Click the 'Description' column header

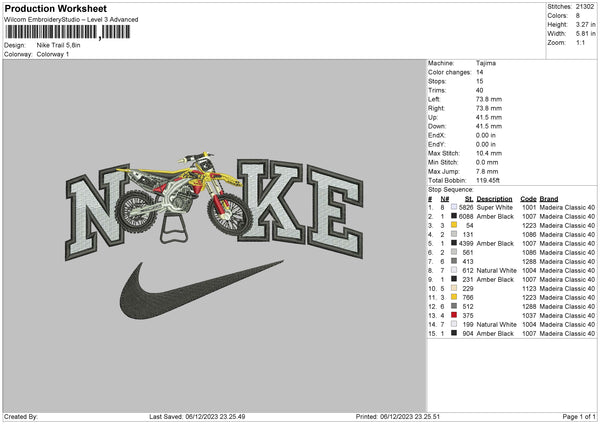494,199
